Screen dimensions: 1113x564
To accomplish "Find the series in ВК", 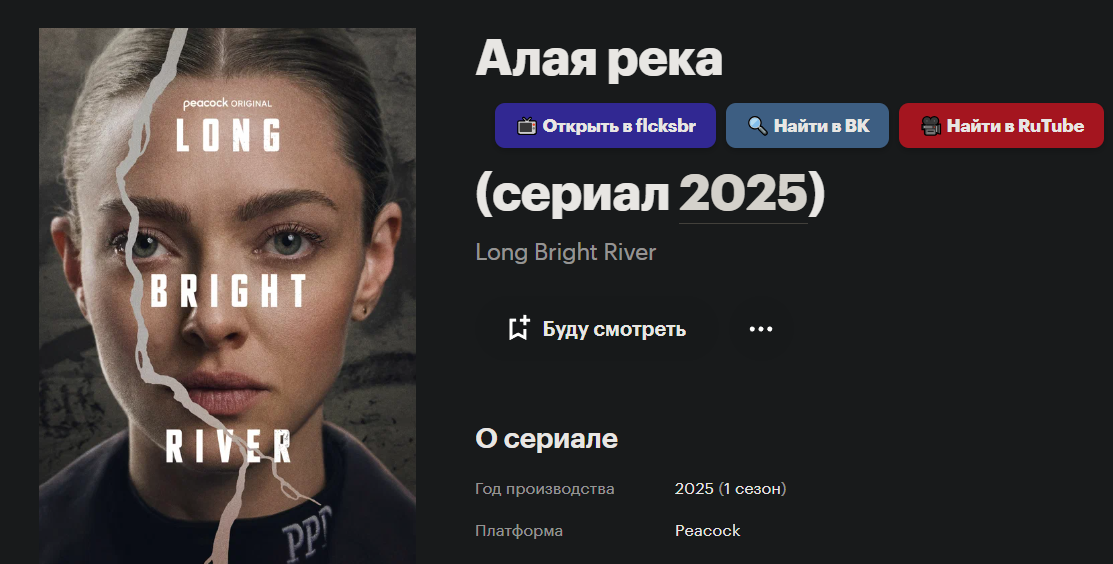I will click(807, 126).
